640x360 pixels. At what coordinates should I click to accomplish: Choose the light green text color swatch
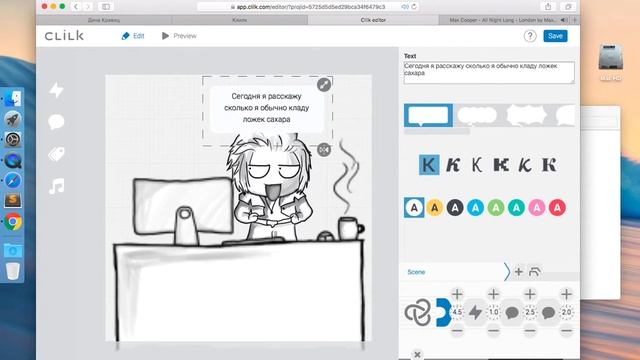tap(496, 207)
